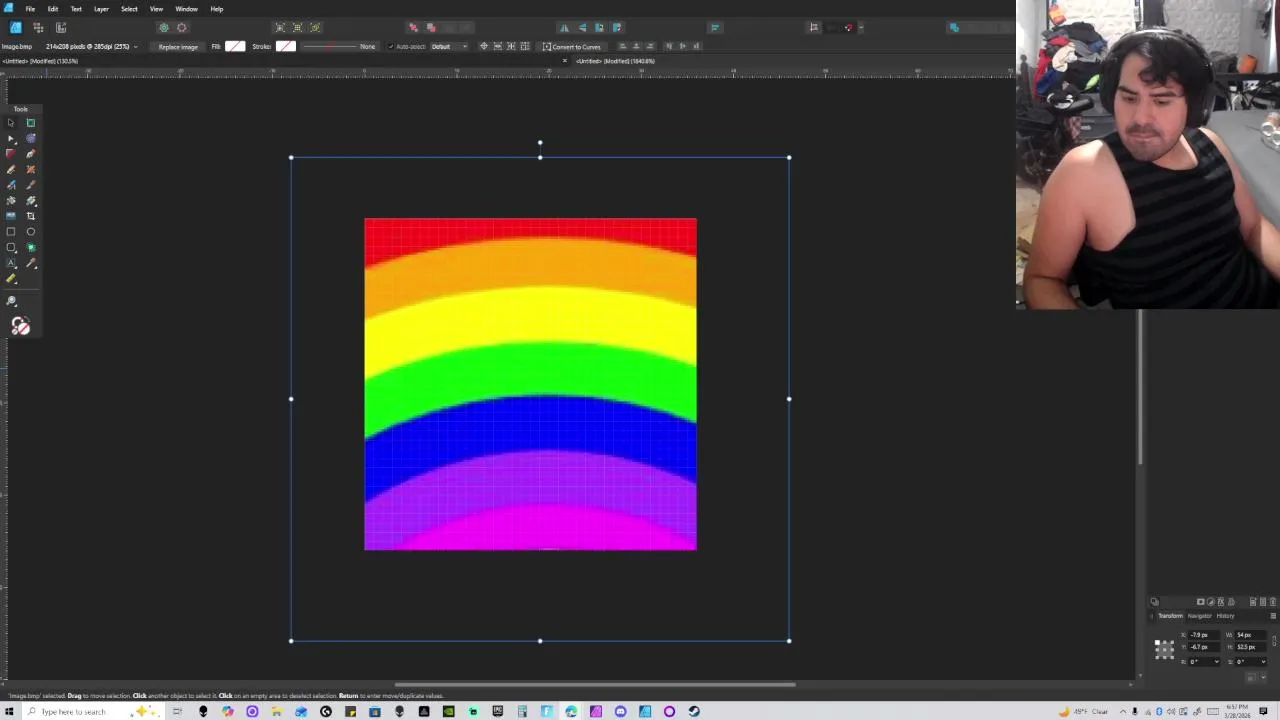Select the Rounded Rectangle tool
1280x720 pixels.
pos(11,247)
